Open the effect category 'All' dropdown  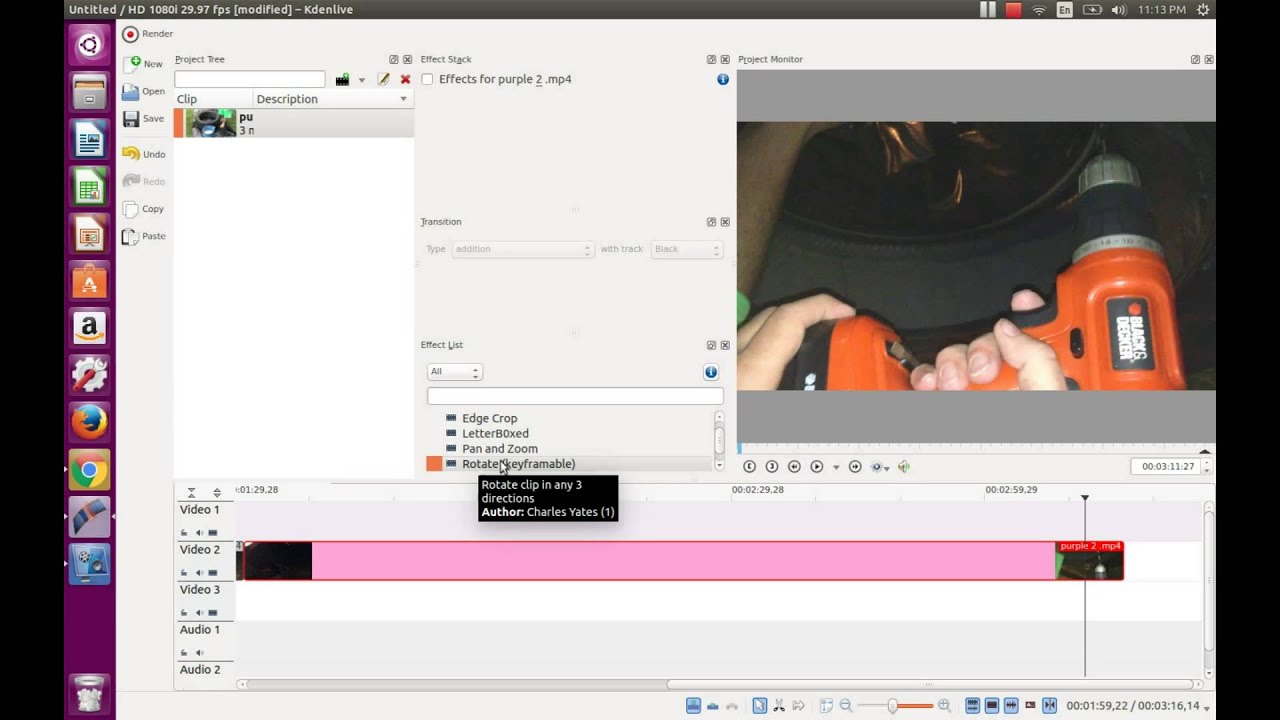click(455, 372)
